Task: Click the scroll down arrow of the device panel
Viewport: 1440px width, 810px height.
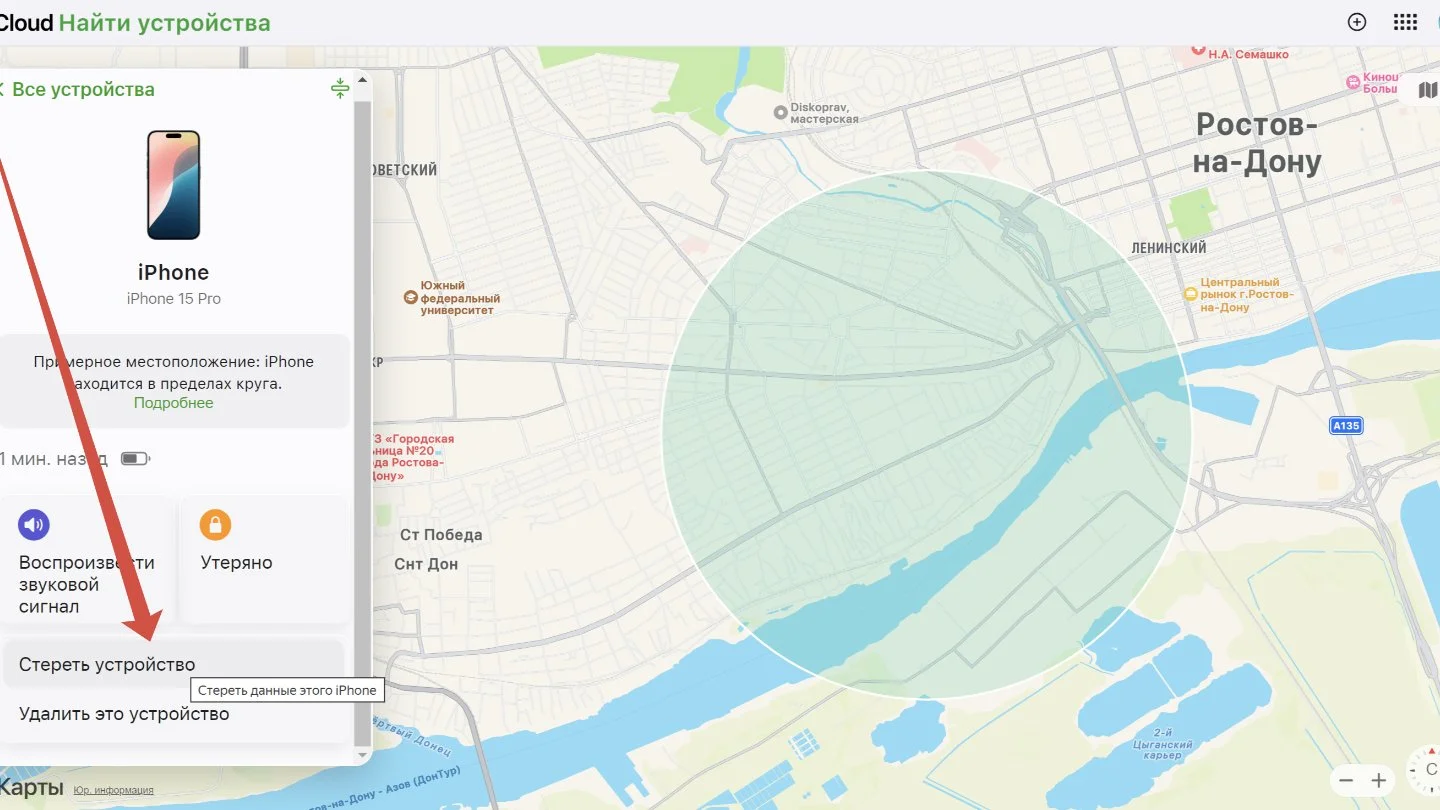Action: point(362,755)
